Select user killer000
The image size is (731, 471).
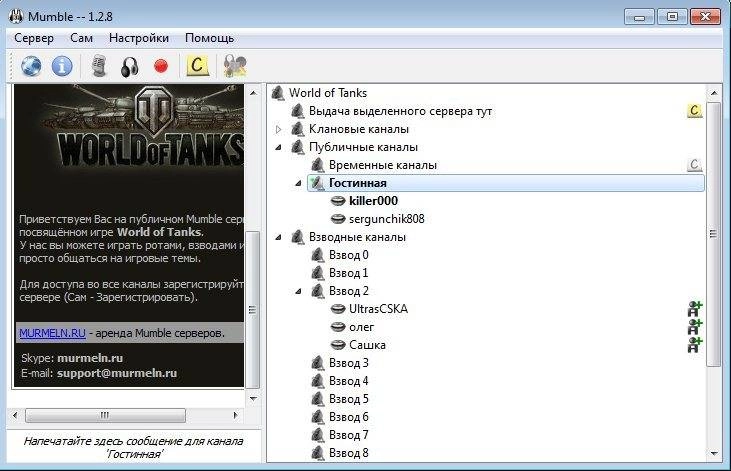pos(373,201)
